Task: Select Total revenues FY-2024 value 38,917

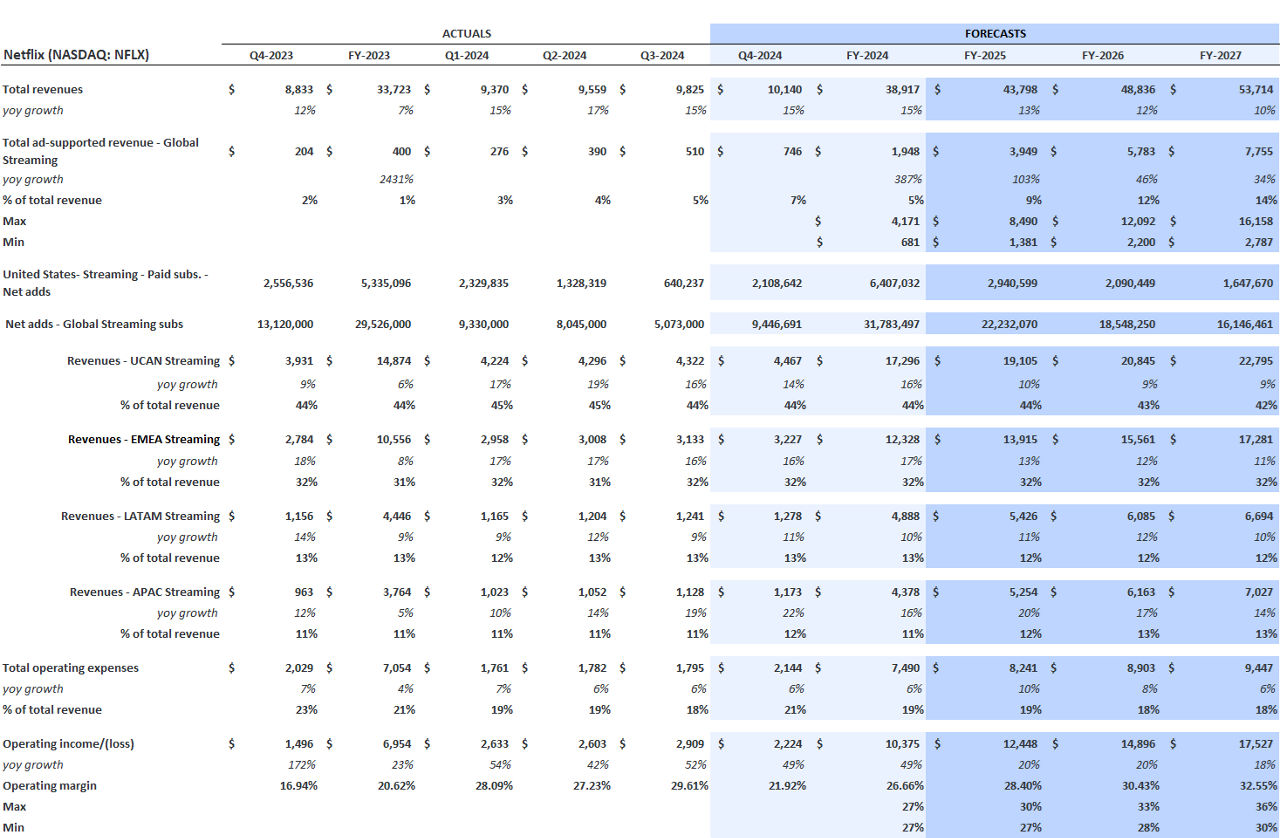Action: pos(901,90)
